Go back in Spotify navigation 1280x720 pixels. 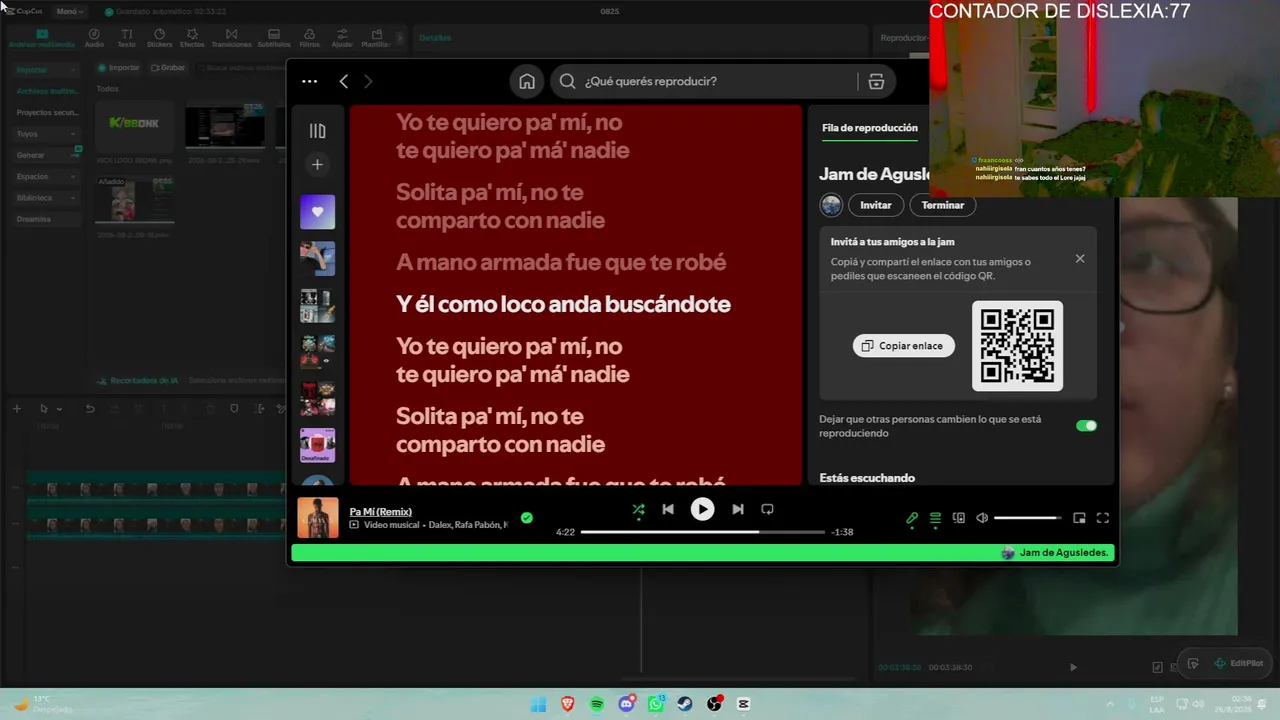click(x=344, y=82)
